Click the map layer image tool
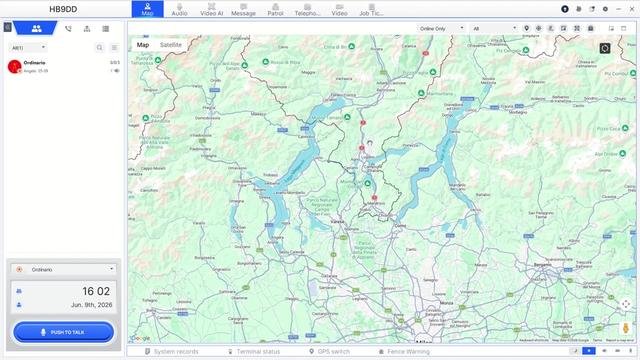 [564, 28]
